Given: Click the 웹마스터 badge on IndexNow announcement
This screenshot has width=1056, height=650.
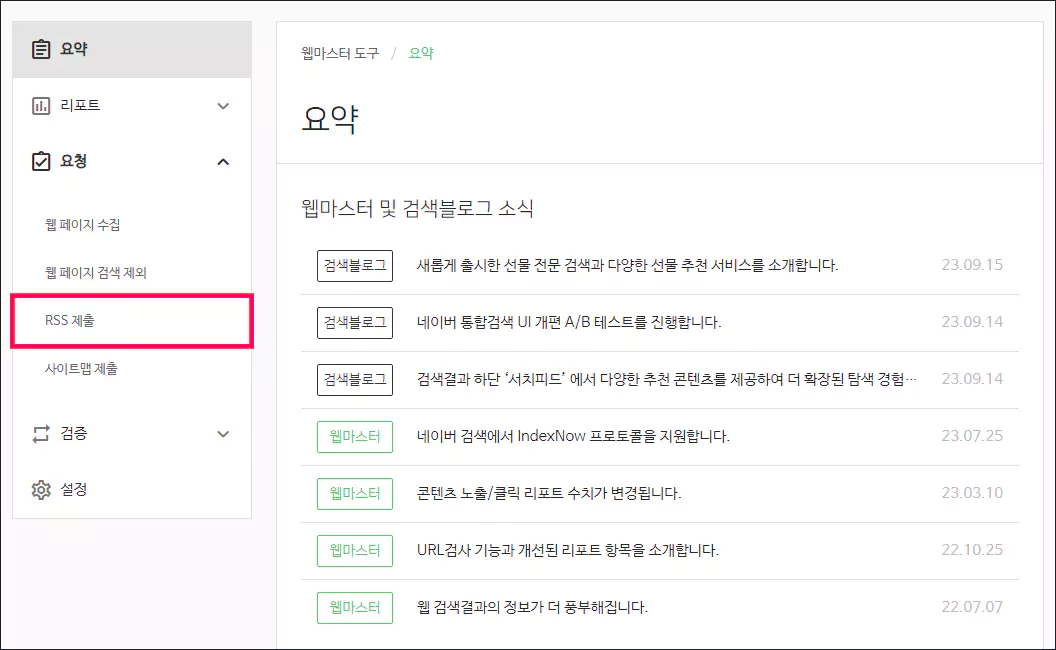Looking at the screenshot, I should pos(355,437).
